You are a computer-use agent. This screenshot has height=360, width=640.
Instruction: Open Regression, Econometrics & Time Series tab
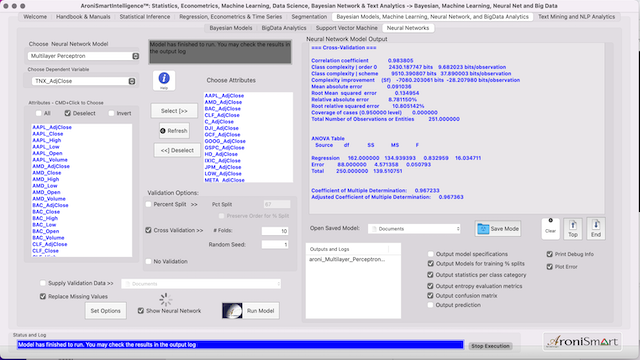coord(231,17)
